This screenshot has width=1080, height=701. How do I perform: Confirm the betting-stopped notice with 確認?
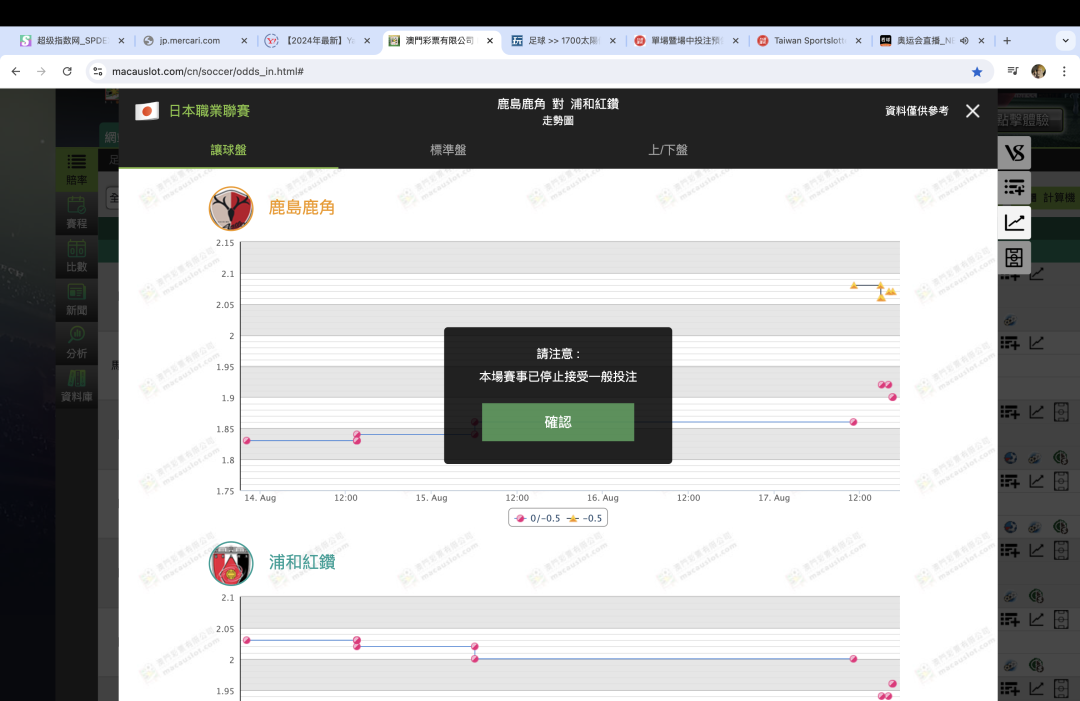click(x=557, y=422)
